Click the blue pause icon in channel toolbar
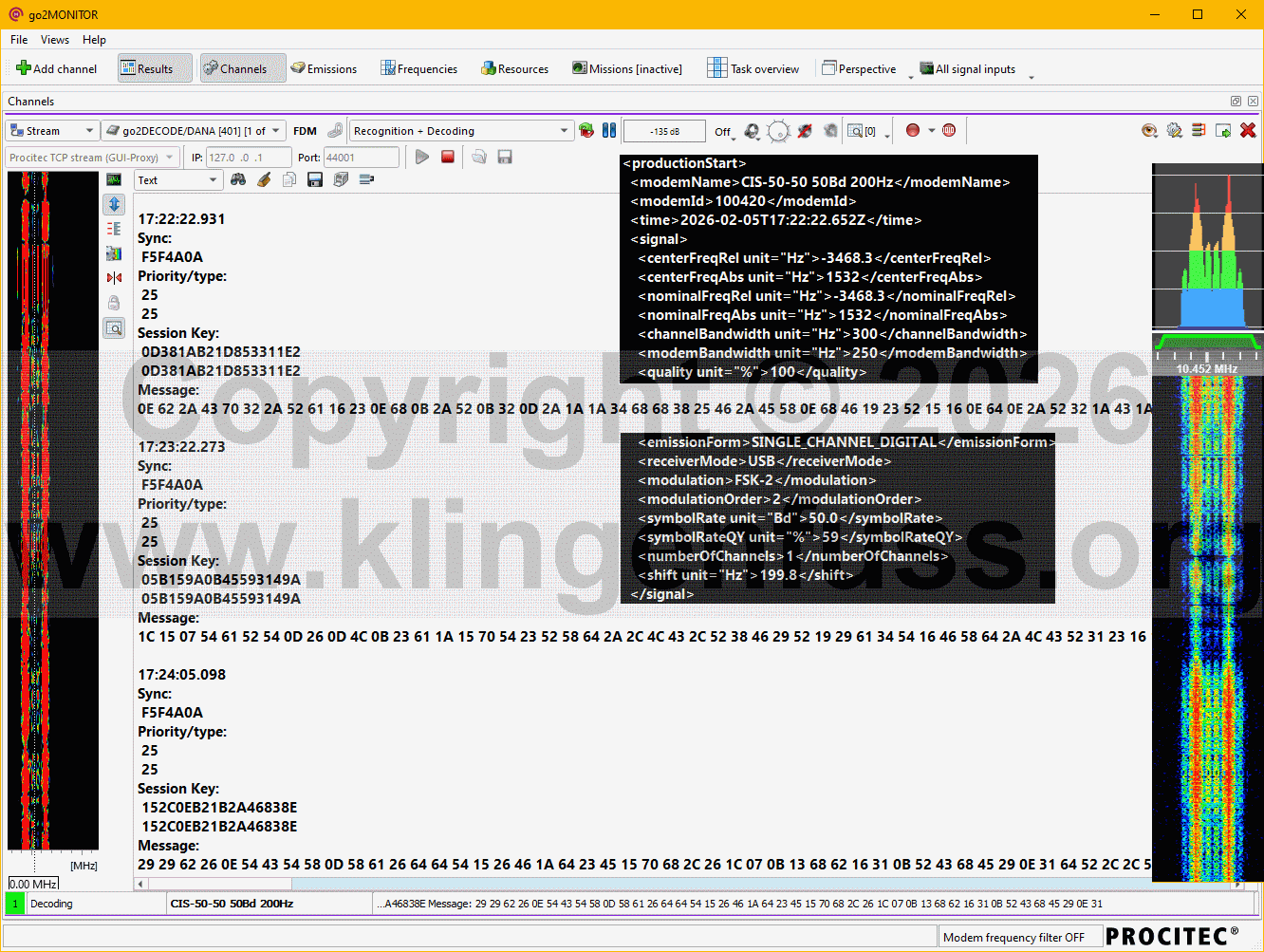Viewport: 1264px width, 952px height. pos(609,131)
